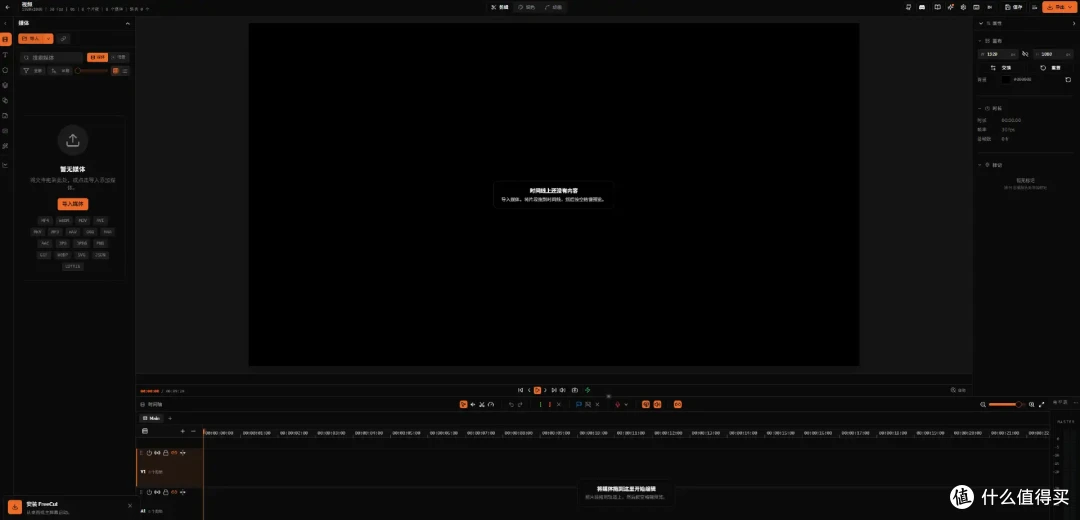Fit timeline with the expand arrows icon
This screenshot has width=1080, height=520.
[1041, 404]
